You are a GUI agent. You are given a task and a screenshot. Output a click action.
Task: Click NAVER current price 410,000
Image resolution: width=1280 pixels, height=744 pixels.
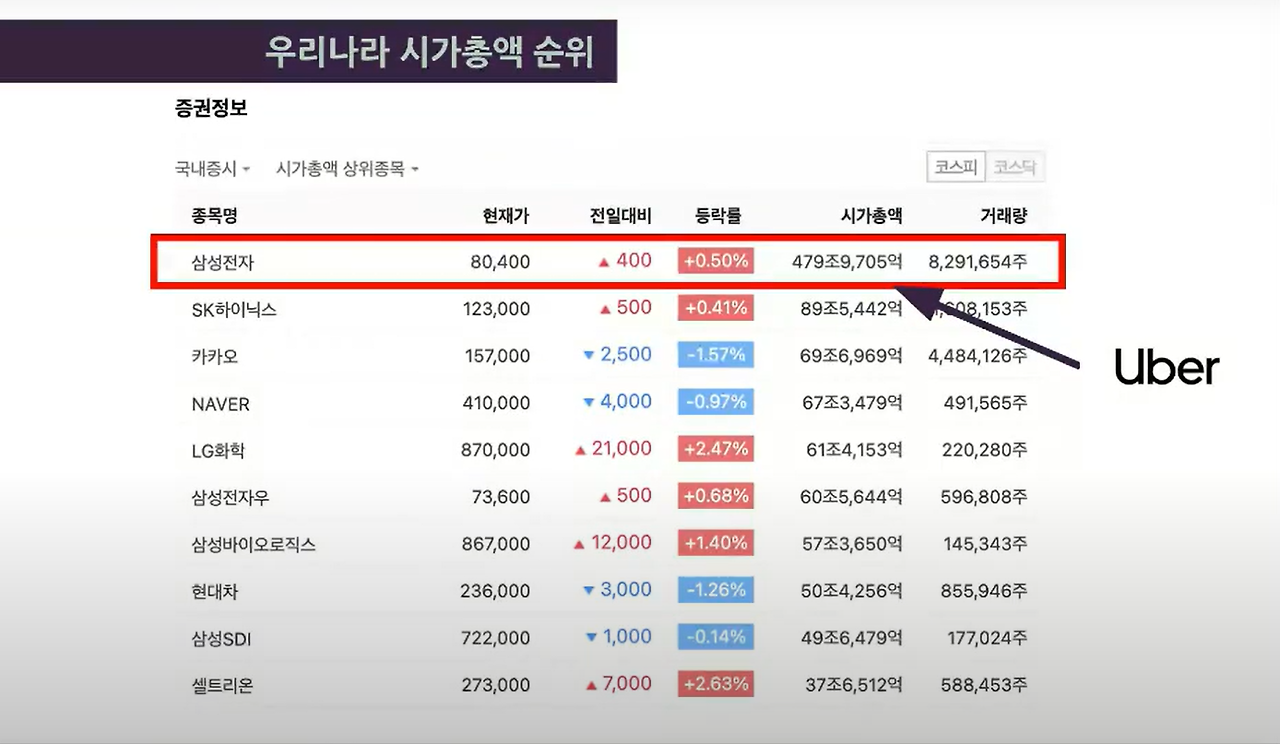(496, 403)
